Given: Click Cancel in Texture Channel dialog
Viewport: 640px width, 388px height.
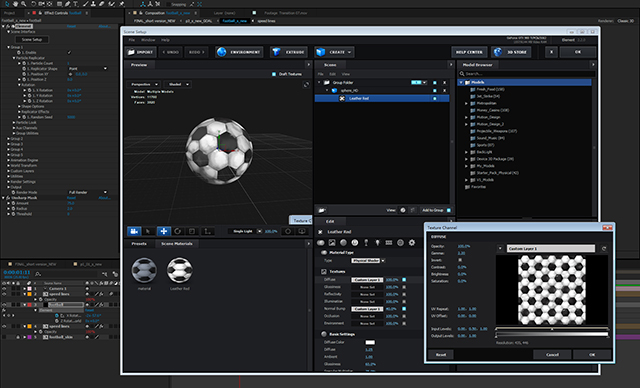Looking at the screenshot, I should [552, 355].
